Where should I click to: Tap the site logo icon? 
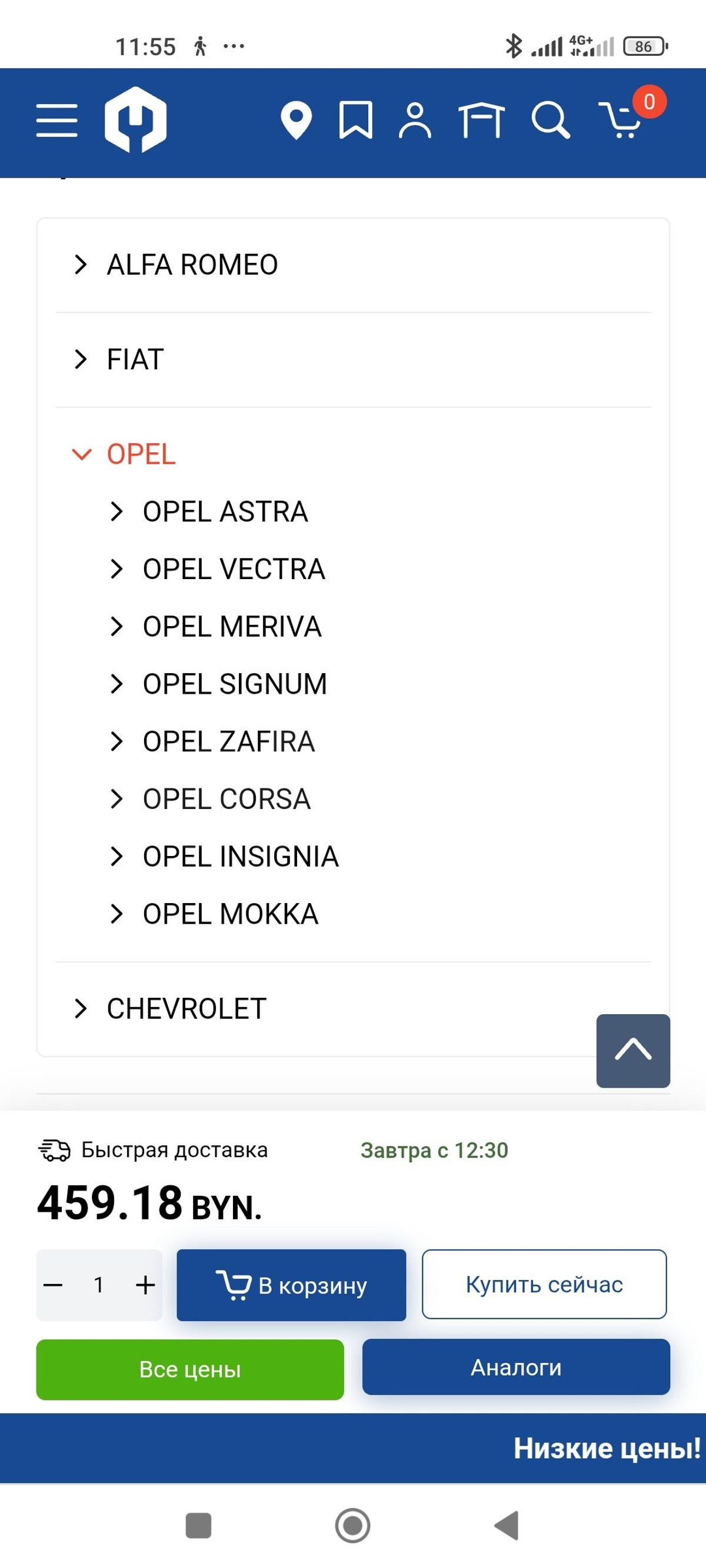pos(135,119)
